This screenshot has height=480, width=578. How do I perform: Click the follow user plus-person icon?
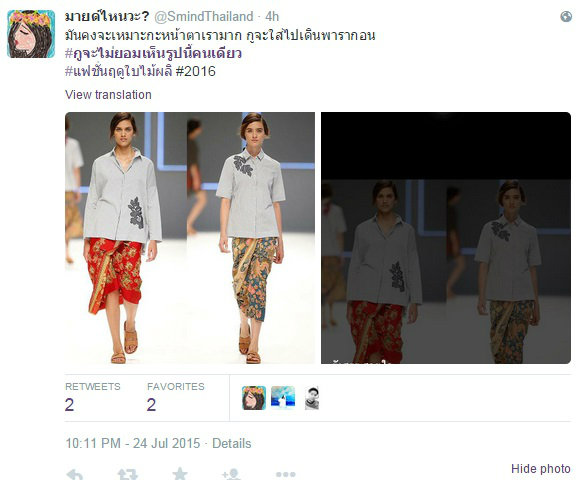(x=231, y=474)
